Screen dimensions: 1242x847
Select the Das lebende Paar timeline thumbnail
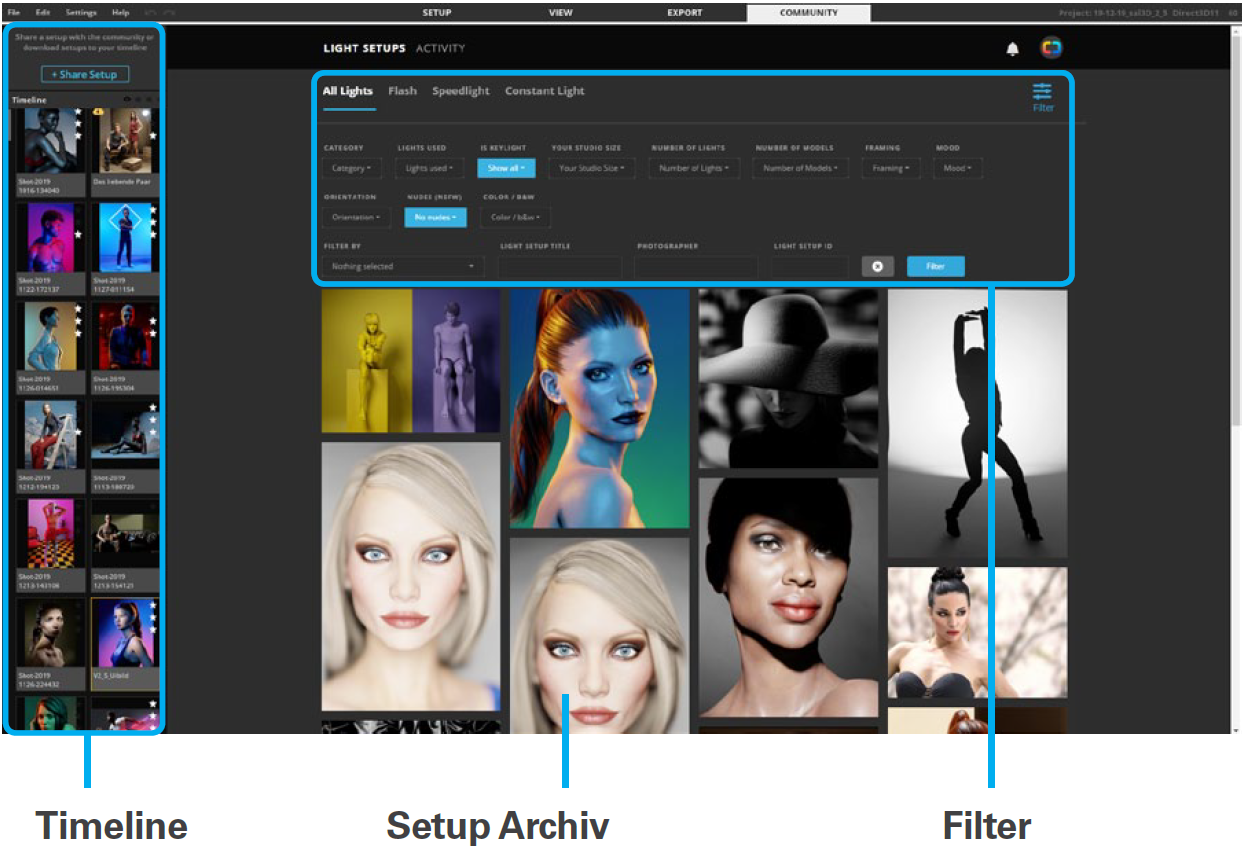125,148
